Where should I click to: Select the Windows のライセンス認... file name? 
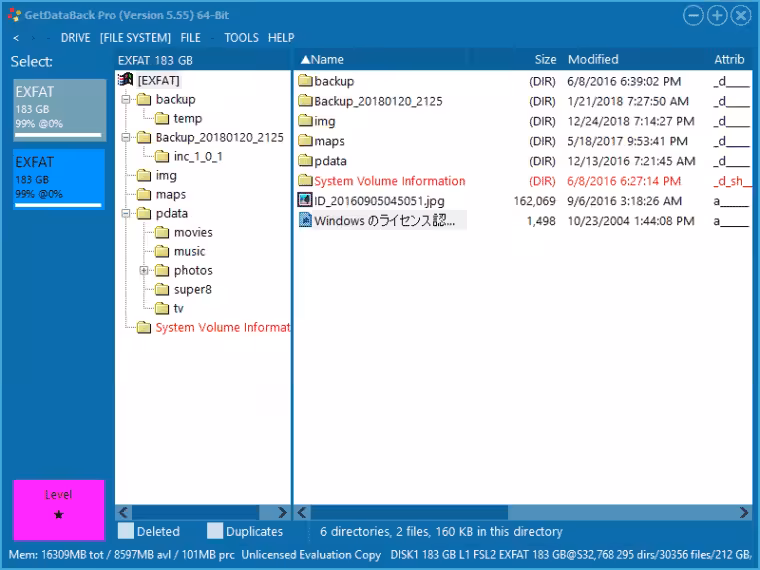[385, 221]
